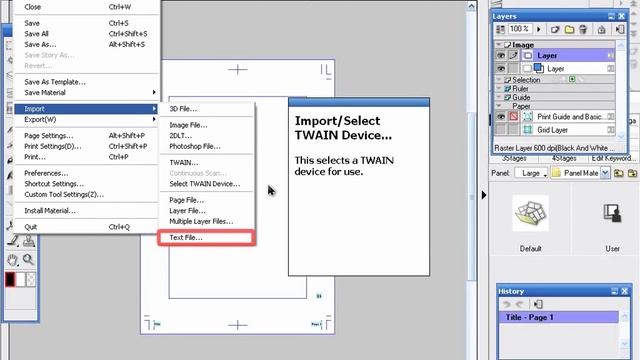Collapse the Image layer group

tap(499, 44)
